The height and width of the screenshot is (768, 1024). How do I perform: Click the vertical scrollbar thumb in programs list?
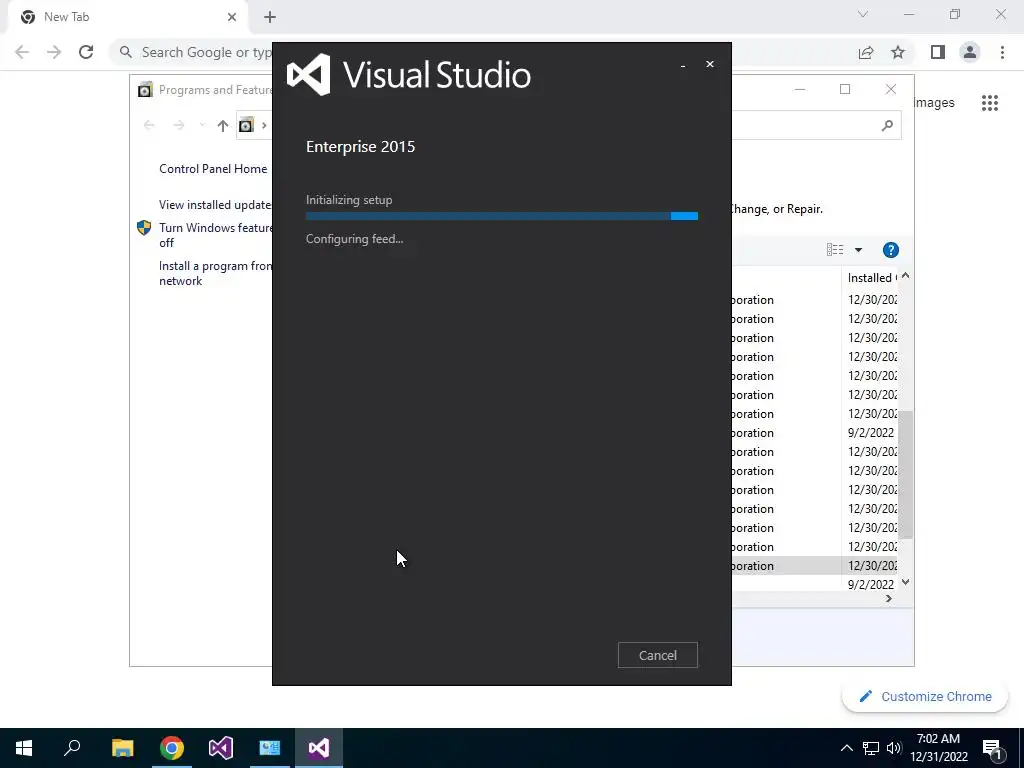point(905,475)
